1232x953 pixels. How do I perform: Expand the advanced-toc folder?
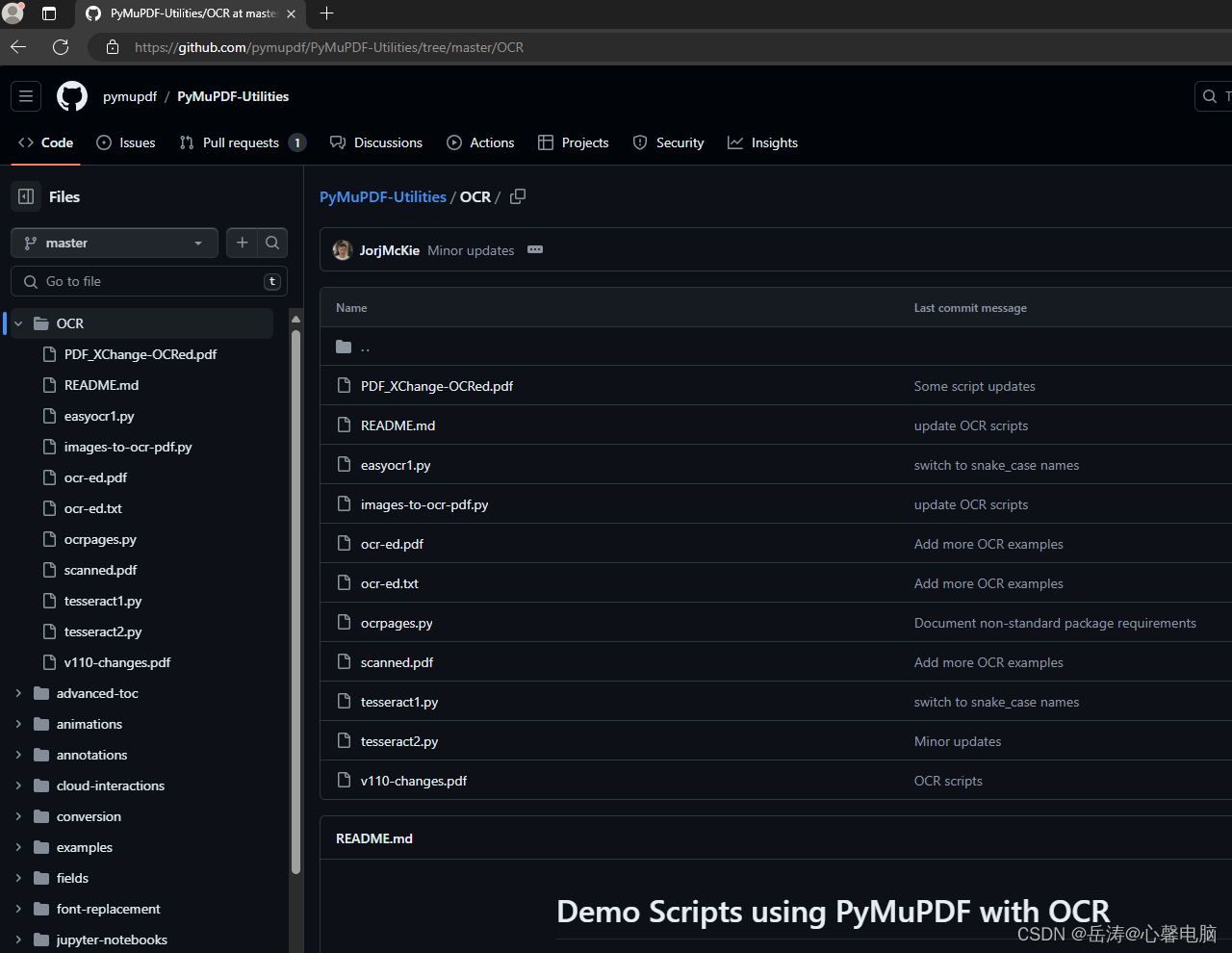coord(18,693)
